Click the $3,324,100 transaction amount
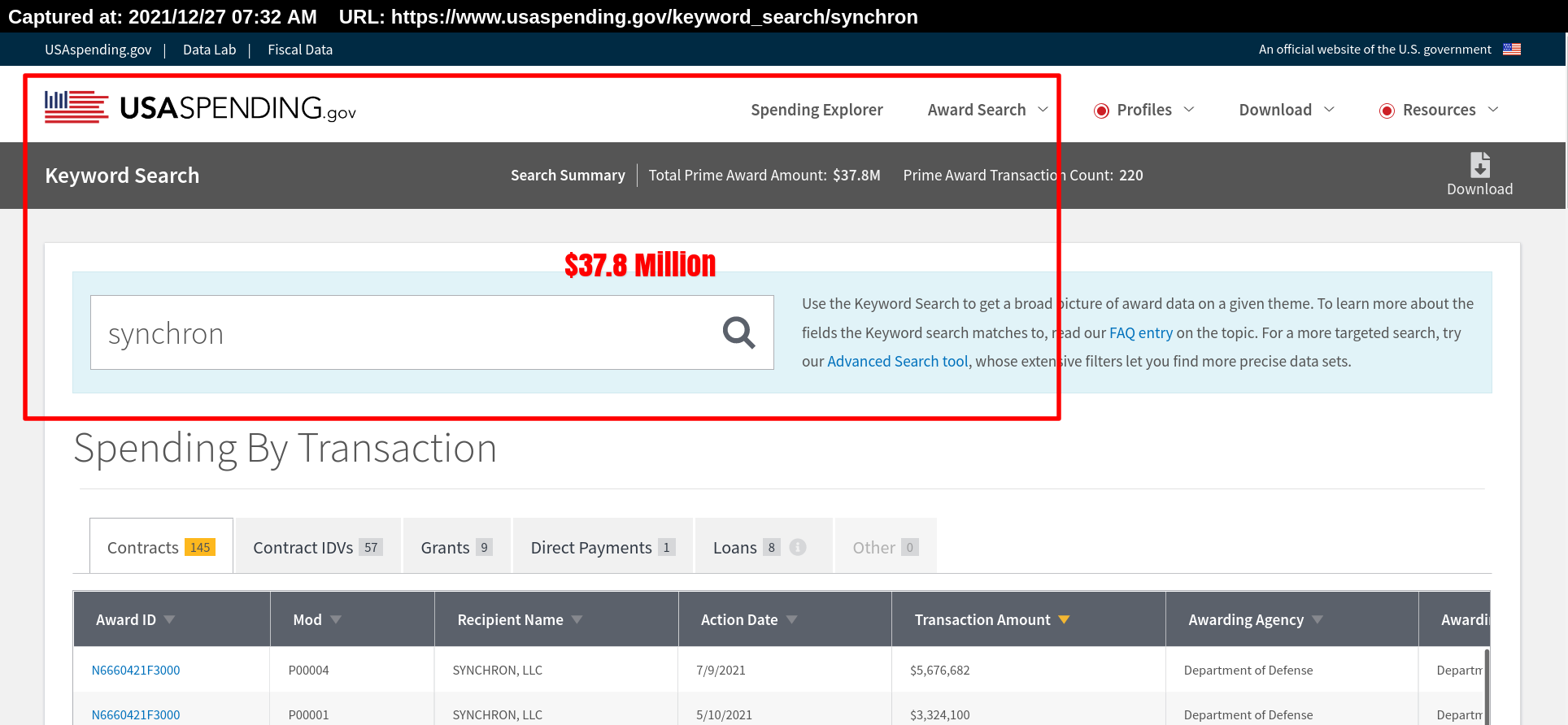 (939, 714)
